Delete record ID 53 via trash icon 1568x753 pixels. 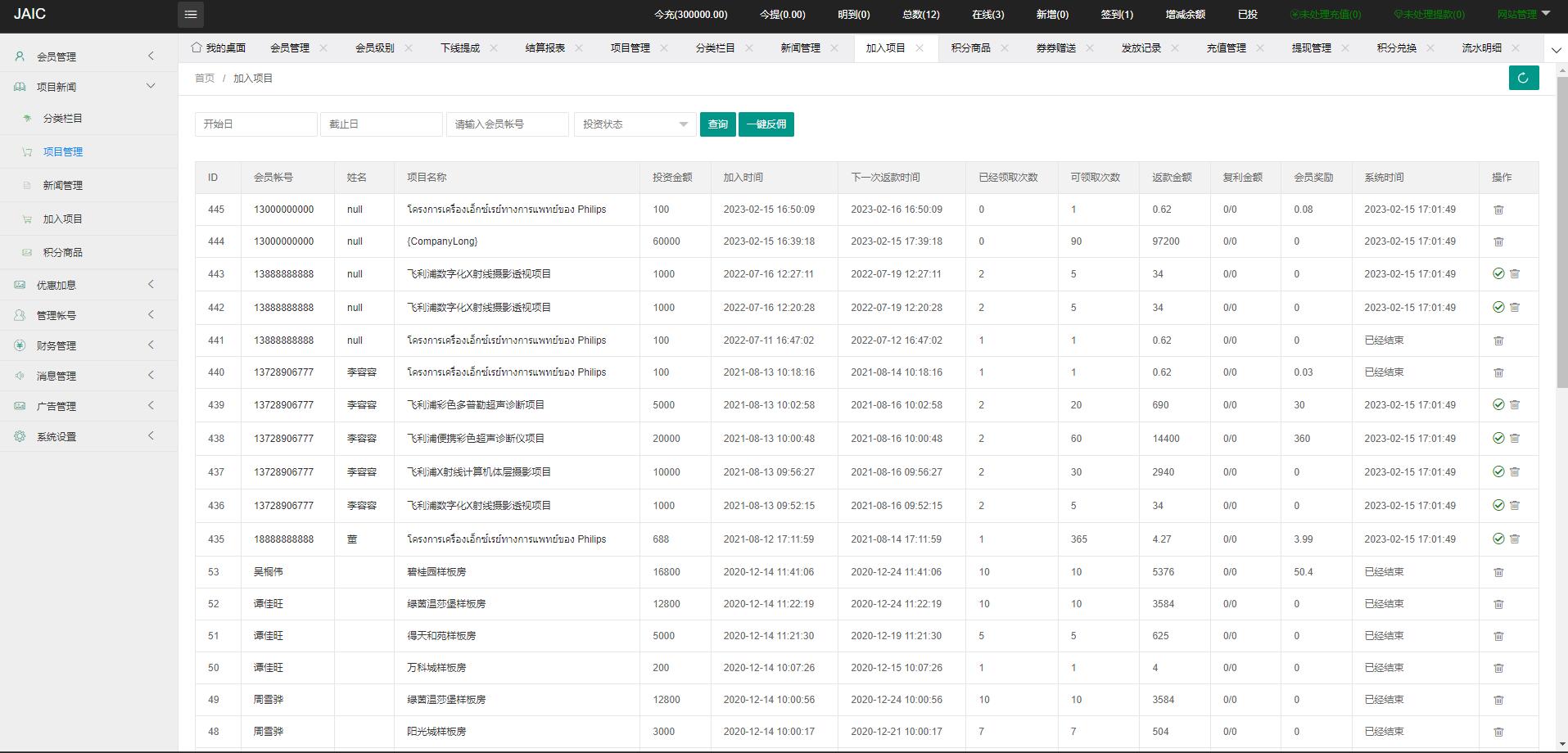1498,572
